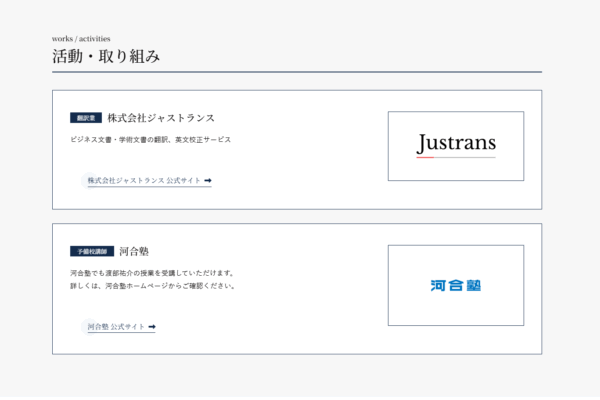Click 詳しくは、河合塾ホームページ description line
The image size is (600, 400).
pyautogui.click(x=153, y=286)
